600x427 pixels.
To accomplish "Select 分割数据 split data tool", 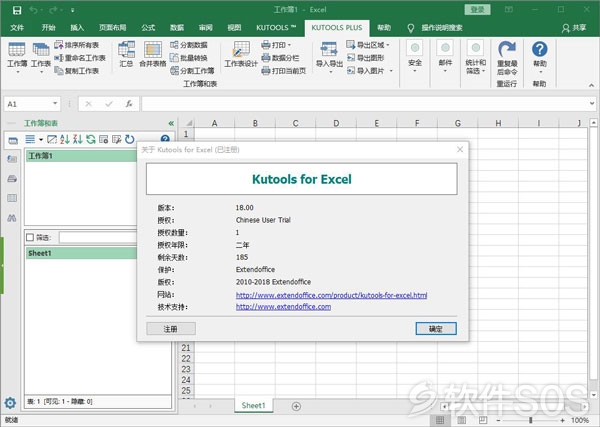I will [189, 45].
